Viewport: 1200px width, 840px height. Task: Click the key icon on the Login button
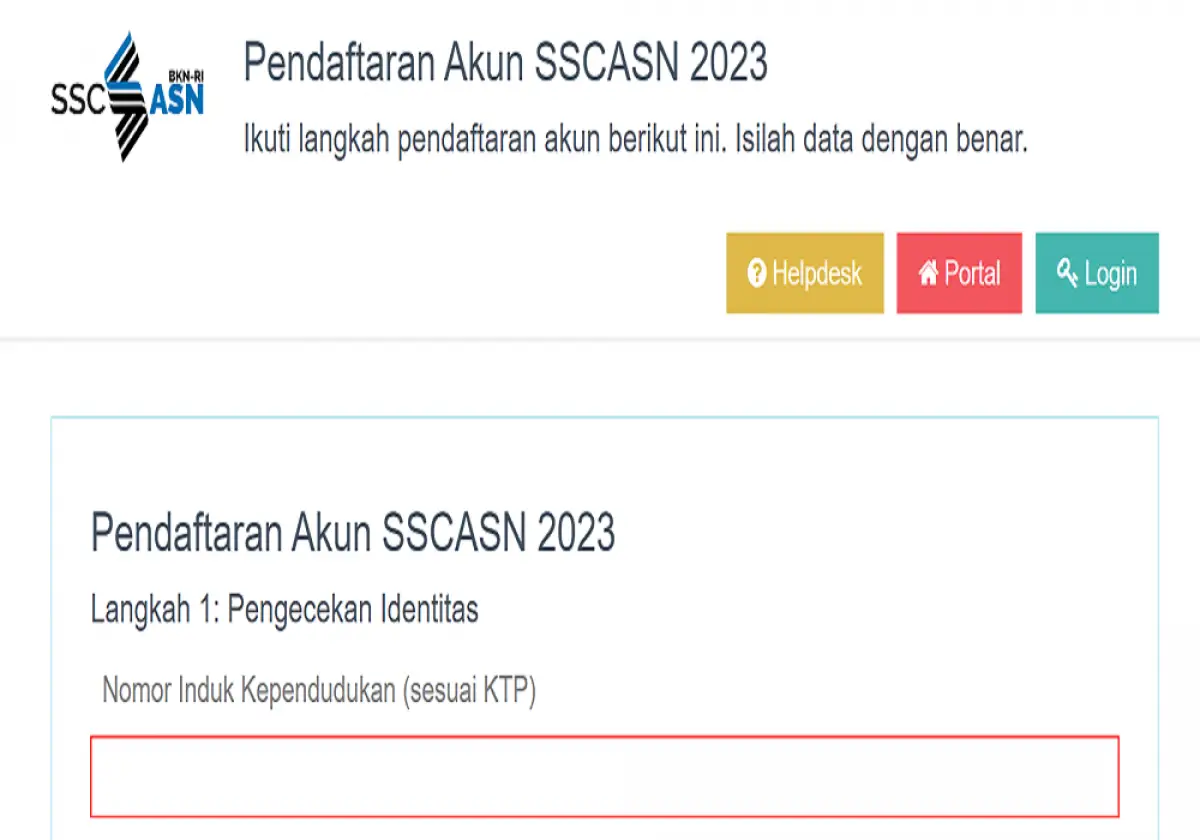1067,271
